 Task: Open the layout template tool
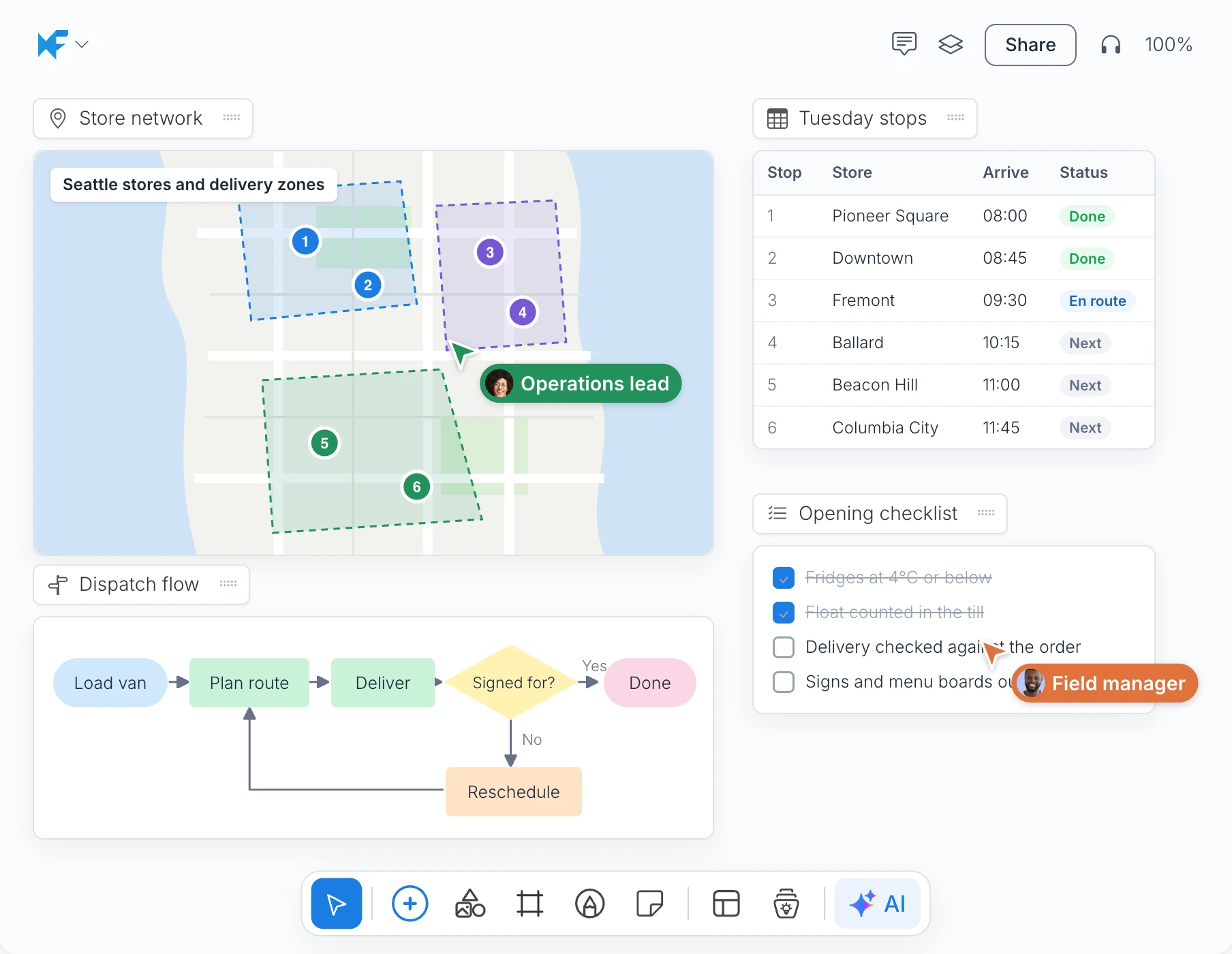(x=726, y=904)
